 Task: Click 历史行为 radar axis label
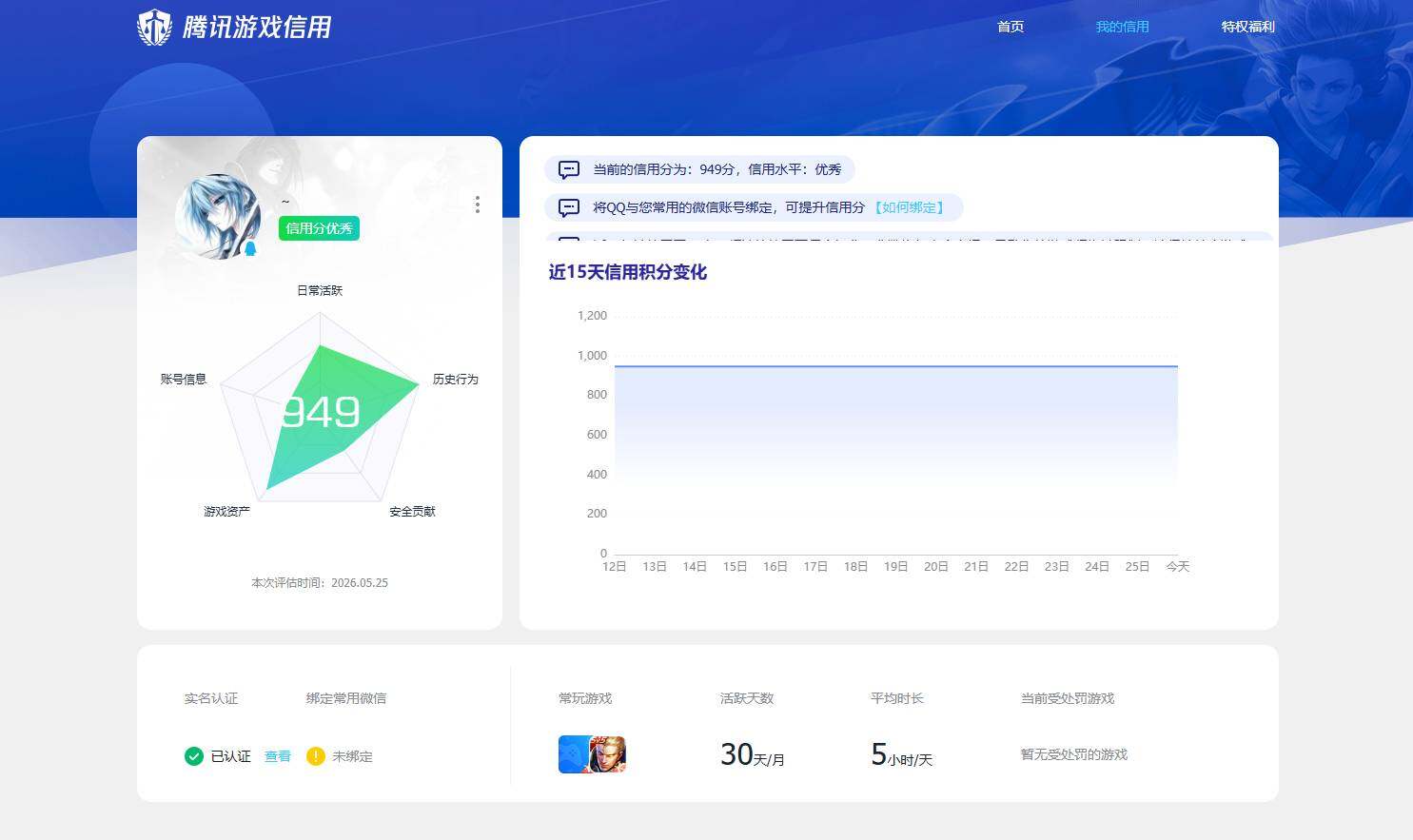pos(456,379)
